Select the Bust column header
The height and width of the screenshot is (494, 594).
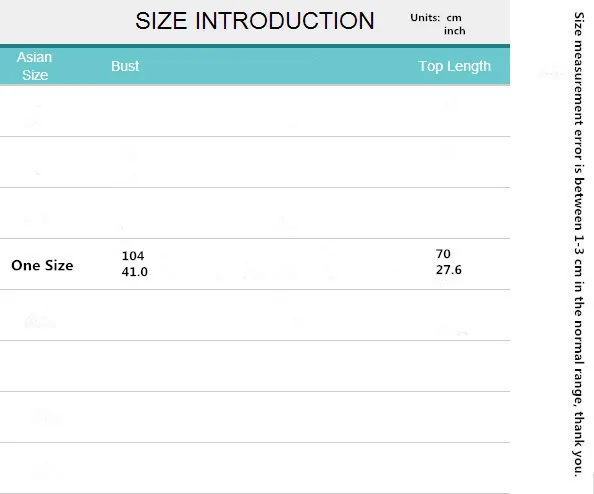click(x=125, y=66)
